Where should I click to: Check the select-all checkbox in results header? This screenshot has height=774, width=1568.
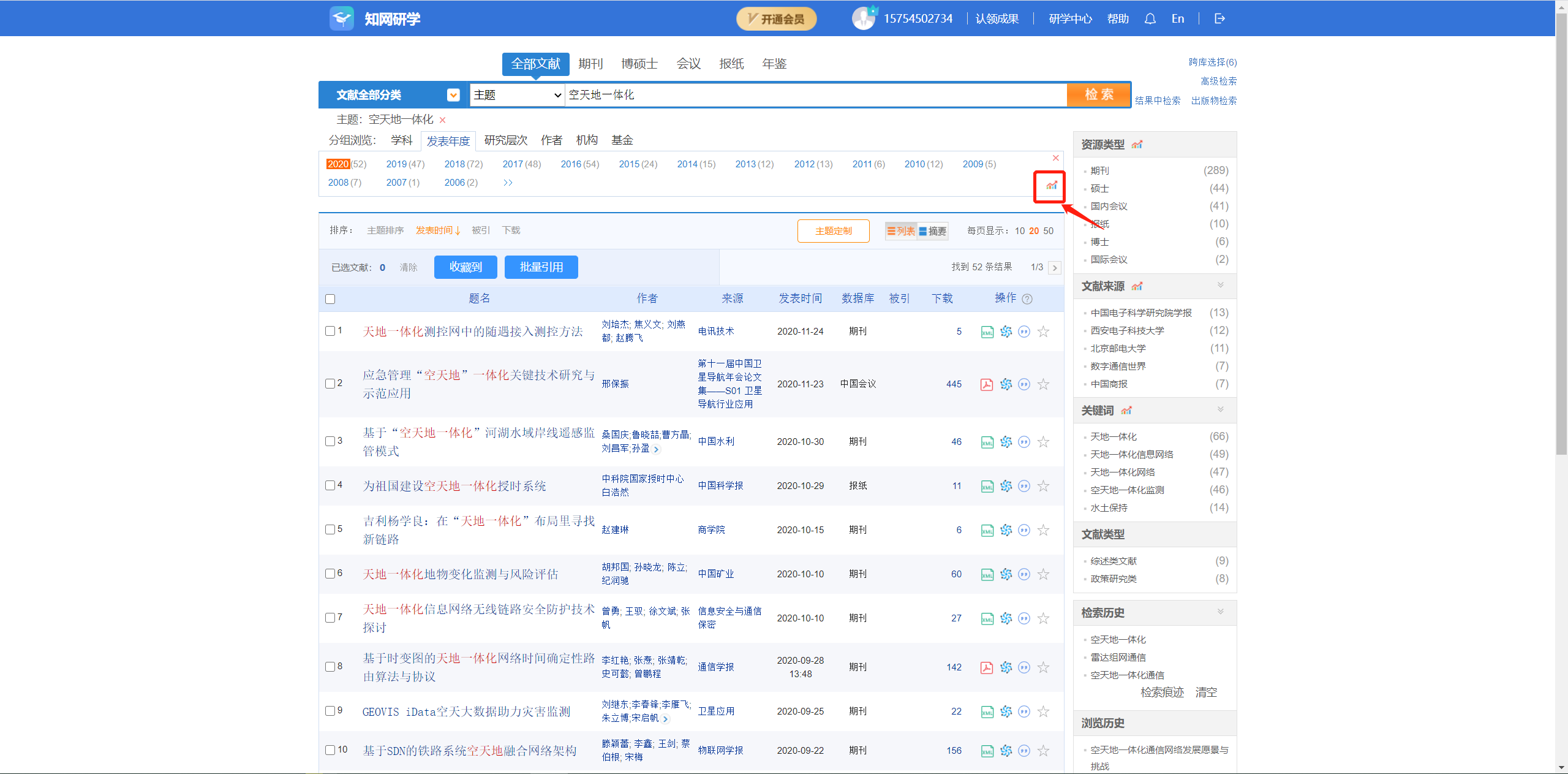[330, 298]
